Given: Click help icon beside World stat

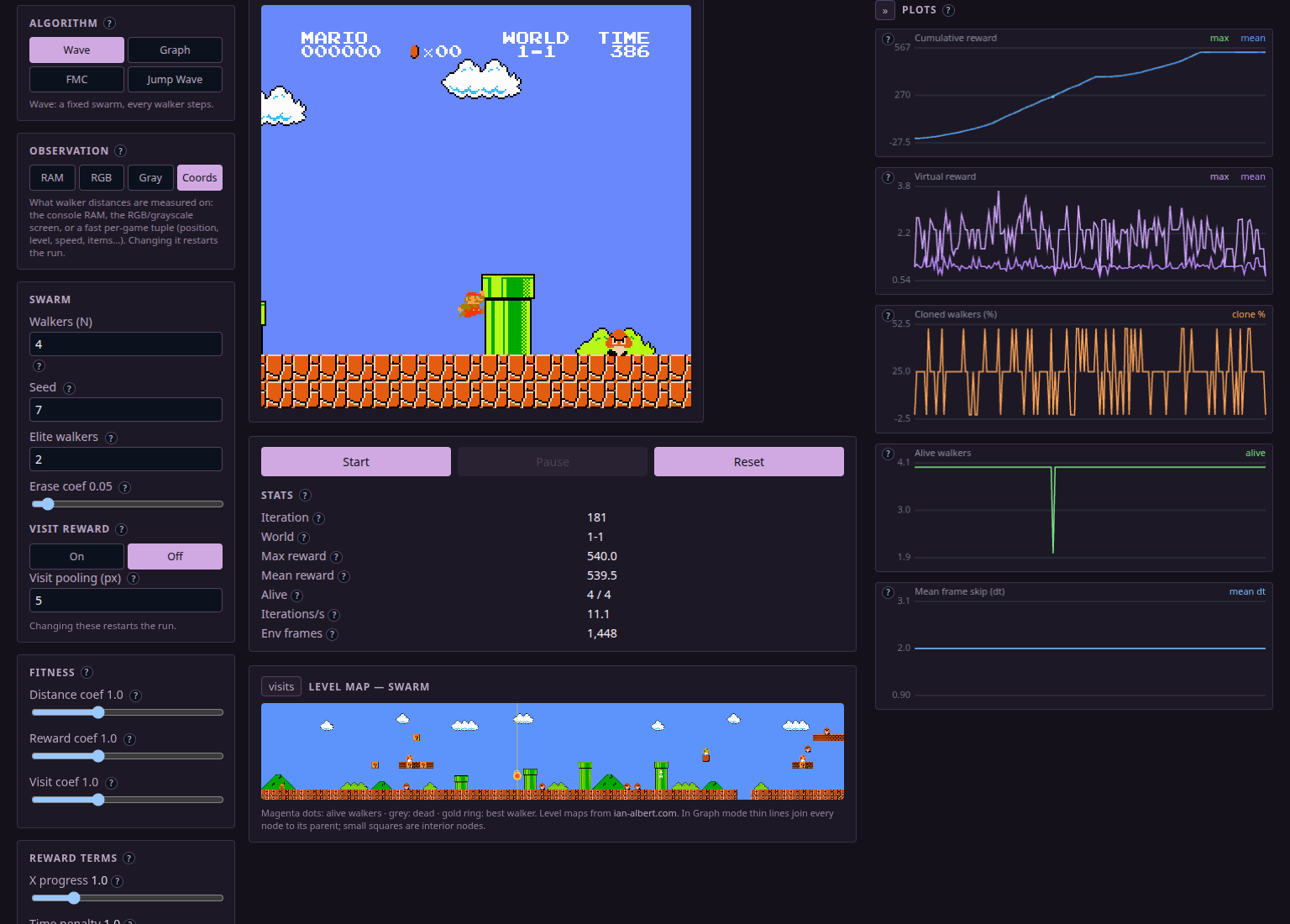Looking at the screenshot, I should [303, 538].
